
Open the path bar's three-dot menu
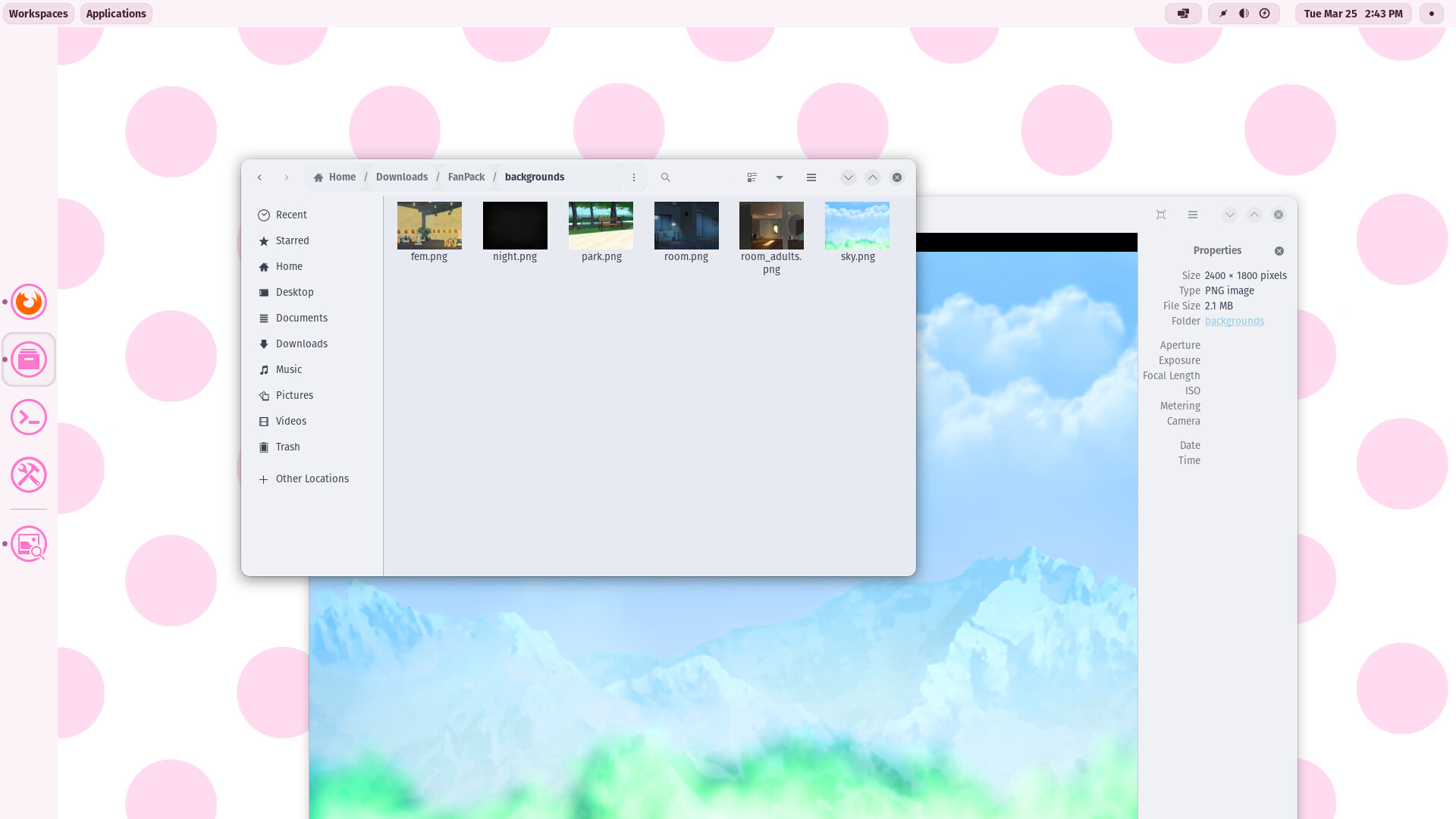[634, 177]
